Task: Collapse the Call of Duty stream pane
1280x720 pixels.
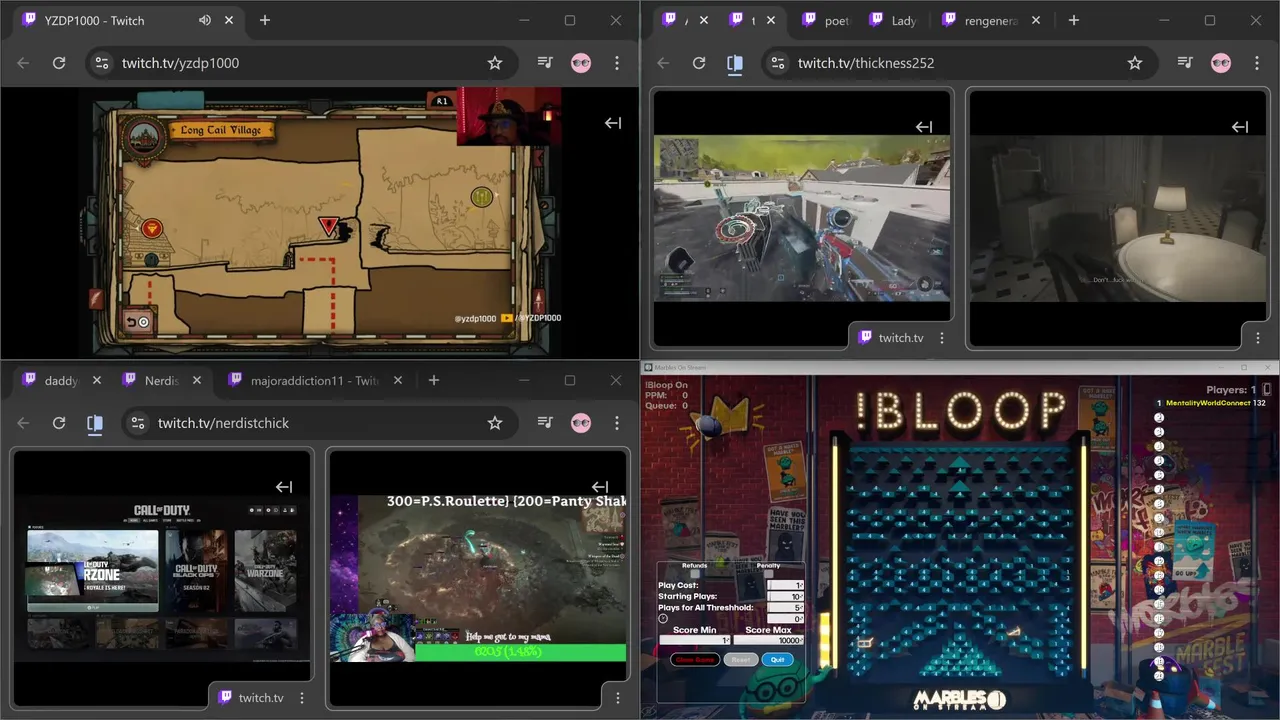Action: (284, 487)
